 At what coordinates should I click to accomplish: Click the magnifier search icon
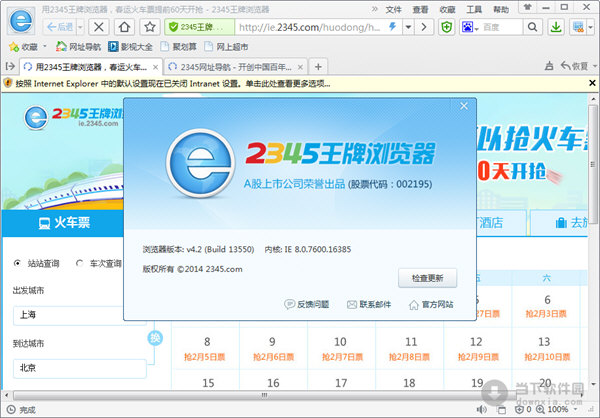(x=532, y=27)
